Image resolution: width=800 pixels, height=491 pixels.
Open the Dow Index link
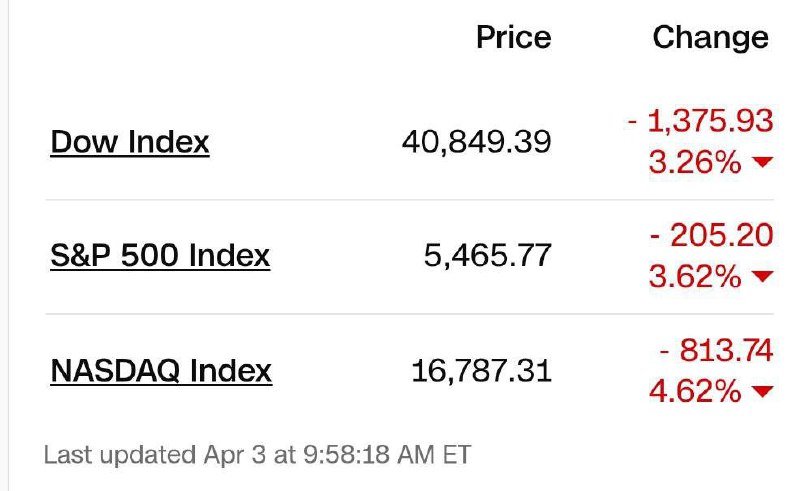coord(130,142)
